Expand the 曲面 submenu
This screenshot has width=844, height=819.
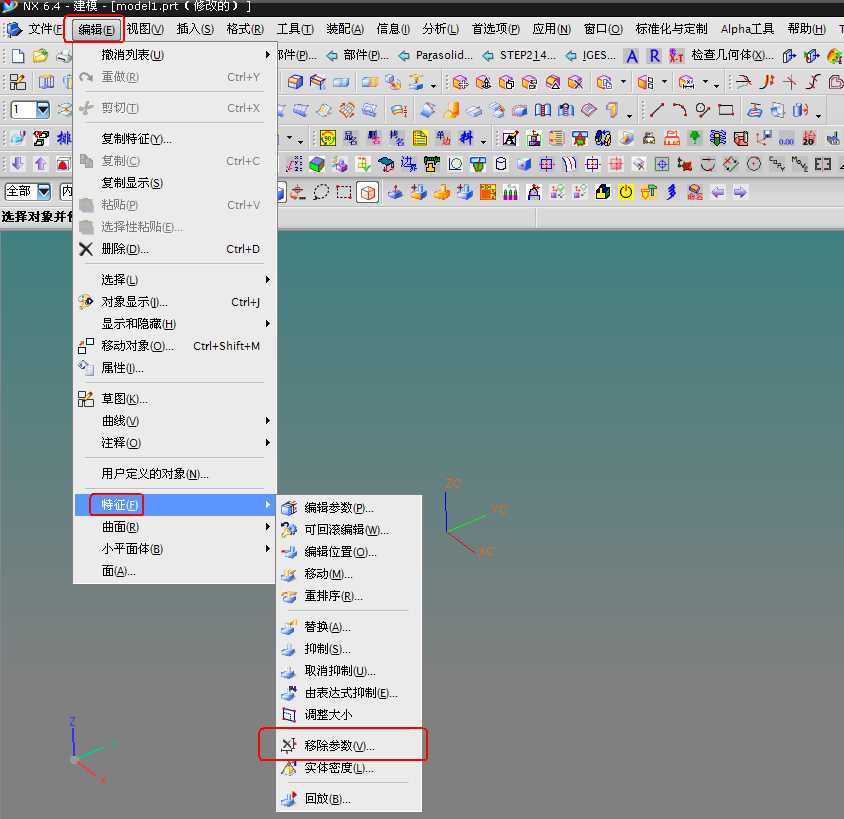175,527
